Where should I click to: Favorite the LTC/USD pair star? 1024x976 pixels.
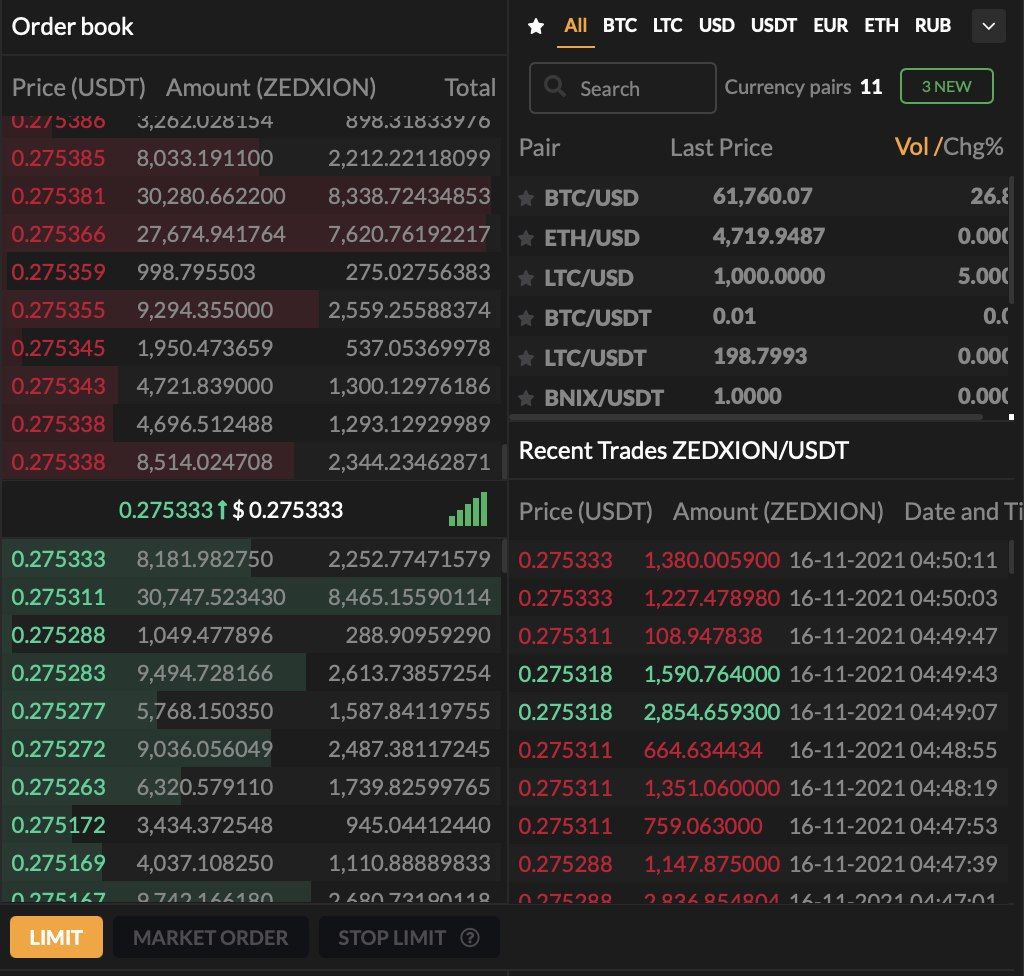(526, 278)
